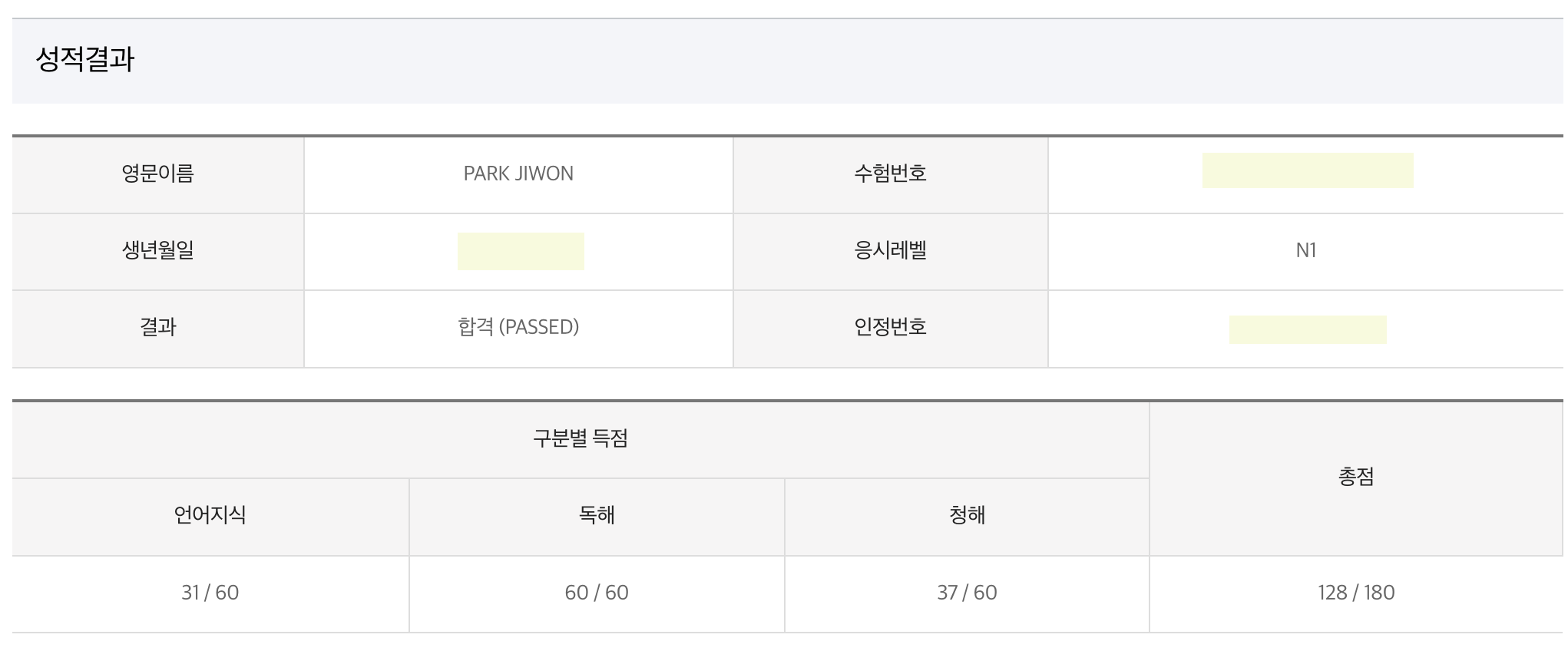Click the 영문이름 label cell
Viewport: 1568px width, 651px height.
158,173
